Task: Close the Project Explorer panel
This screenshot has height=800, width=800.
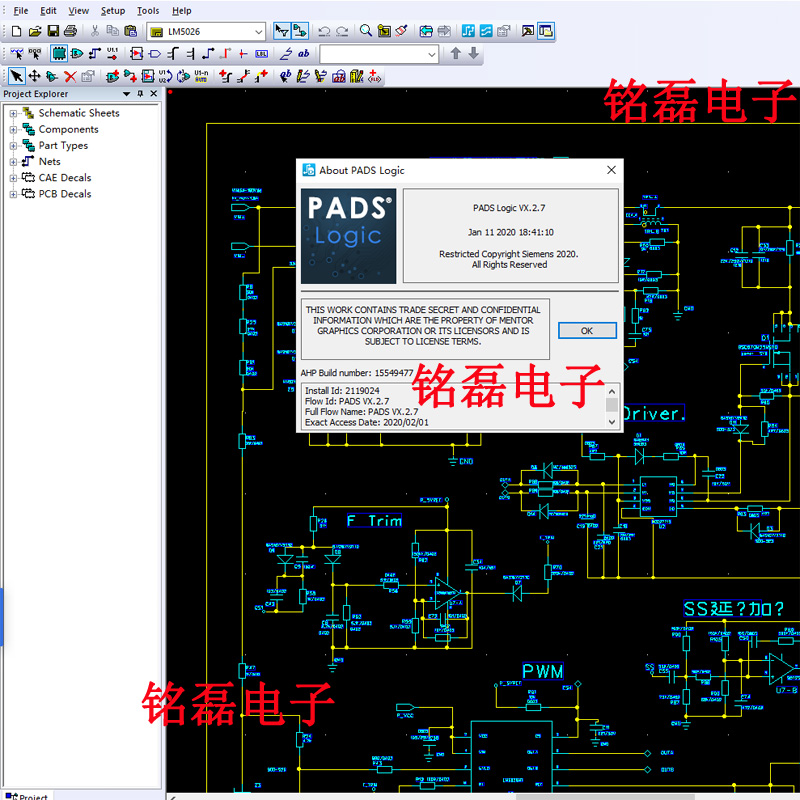Action: (154, 94)
